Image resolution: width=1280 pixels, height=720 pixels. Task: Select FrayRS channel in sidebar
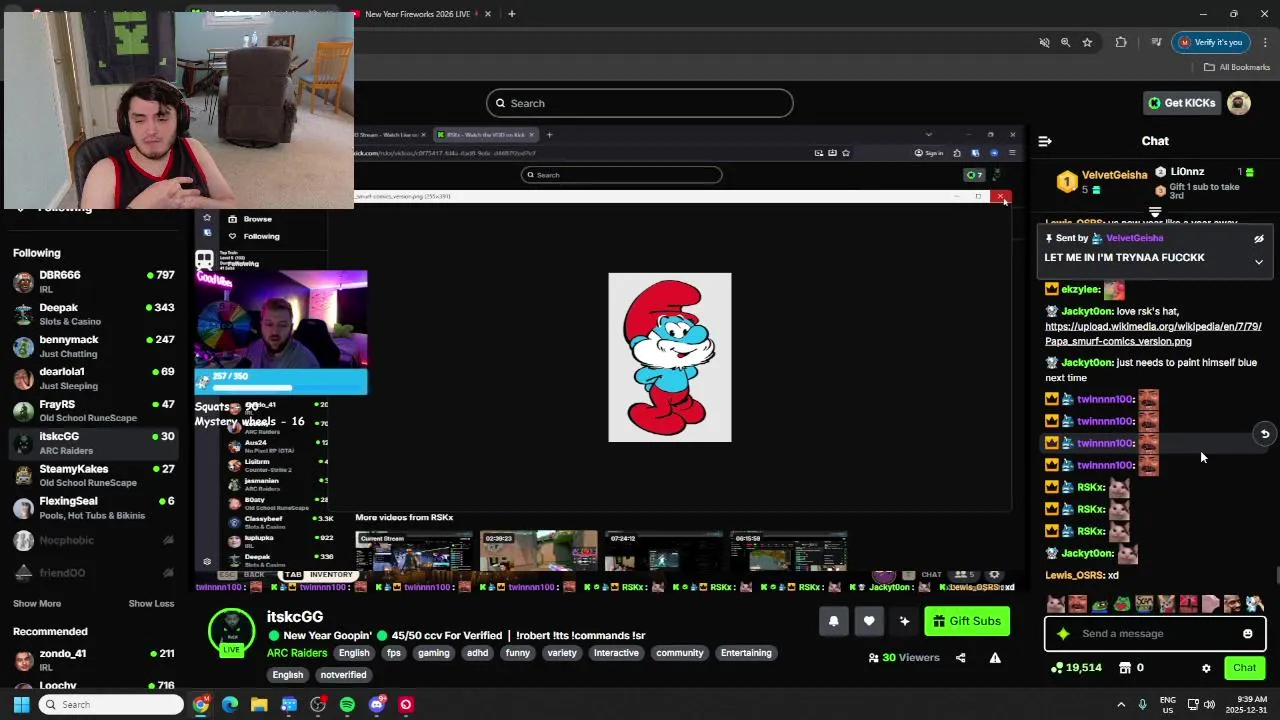click(95, 411)
